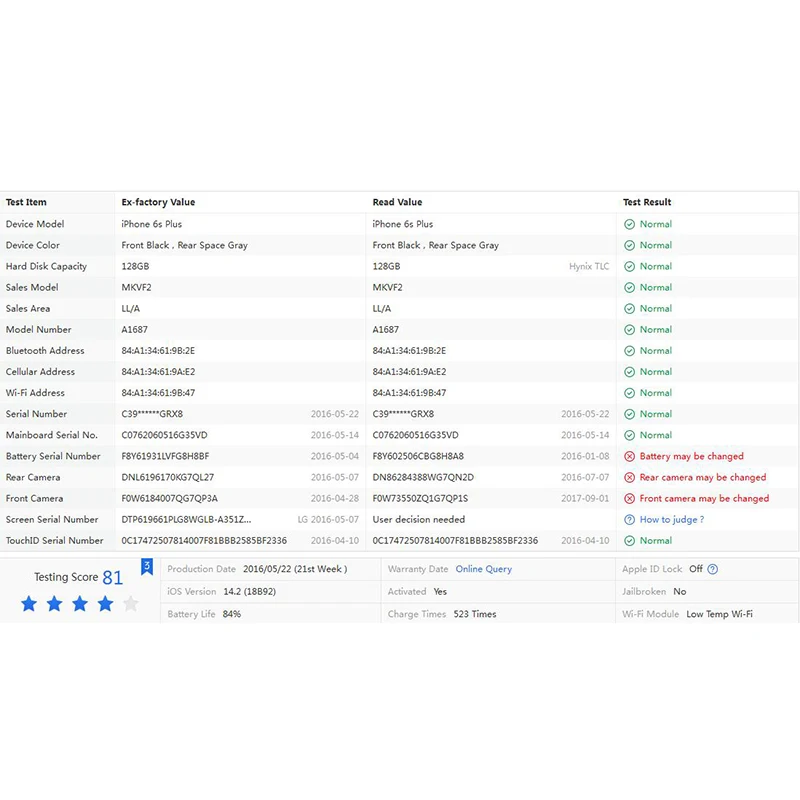Click the Jailbroken No value
The width and height of the screenshot is (800, 800).
click(680, 591)
